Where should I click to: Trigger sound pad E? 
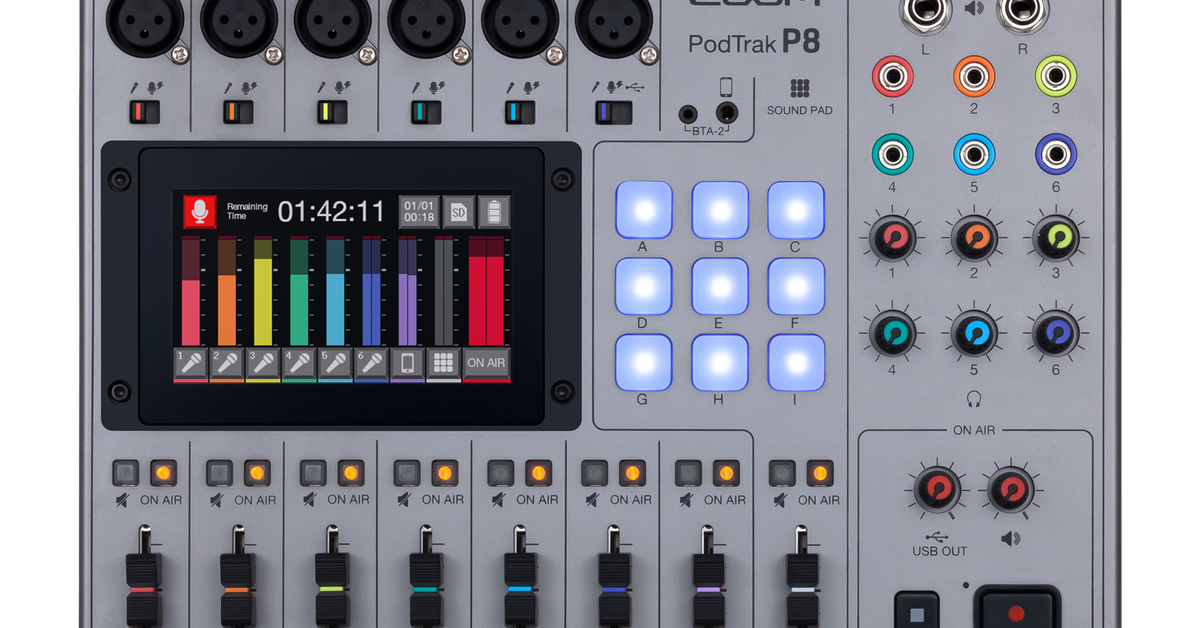pyautogui.click(x=720, y=287)
